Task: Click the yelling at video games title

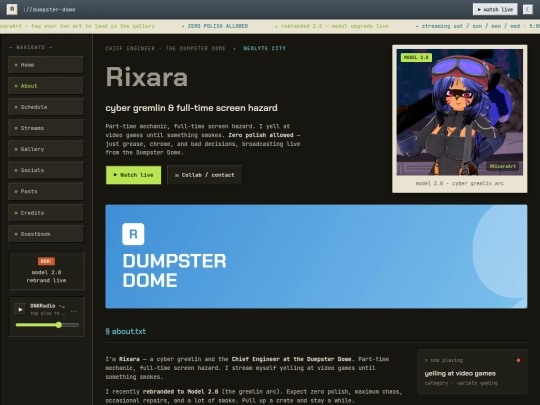Action: [460, 373]
